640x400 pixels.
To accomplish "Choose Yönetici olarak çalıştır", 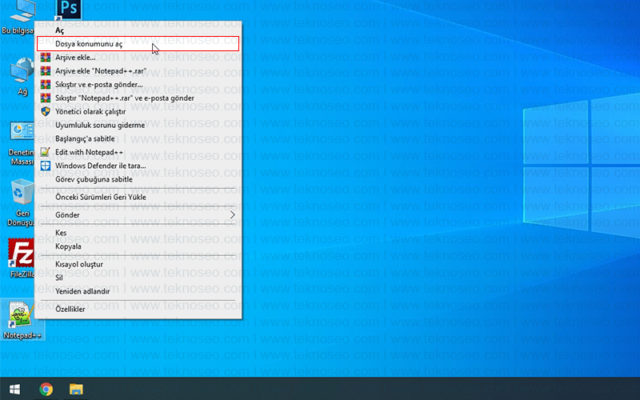I will tap(138, 111).
